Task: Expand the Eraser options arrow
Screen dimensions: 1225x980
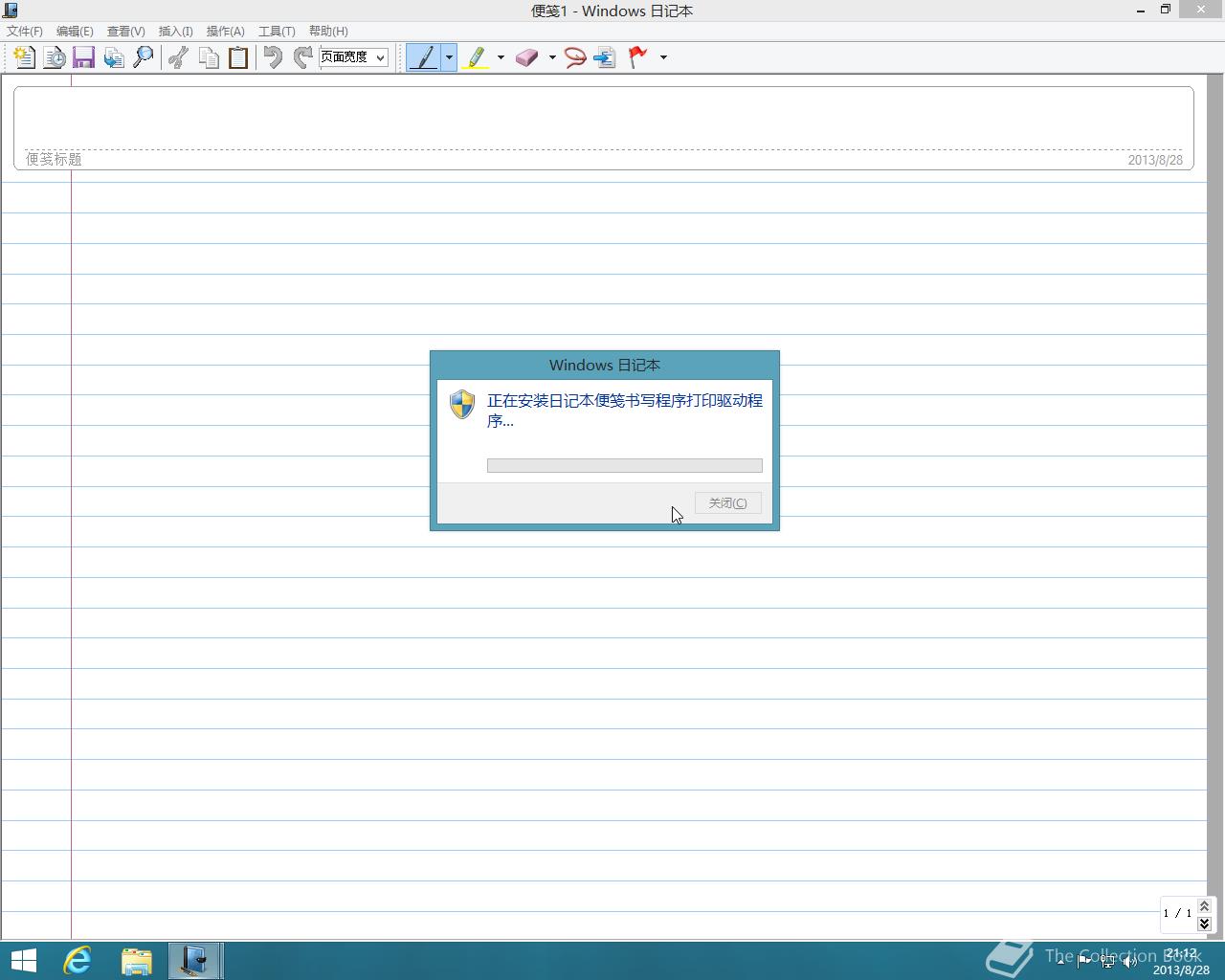Action: tap(552, 57)
